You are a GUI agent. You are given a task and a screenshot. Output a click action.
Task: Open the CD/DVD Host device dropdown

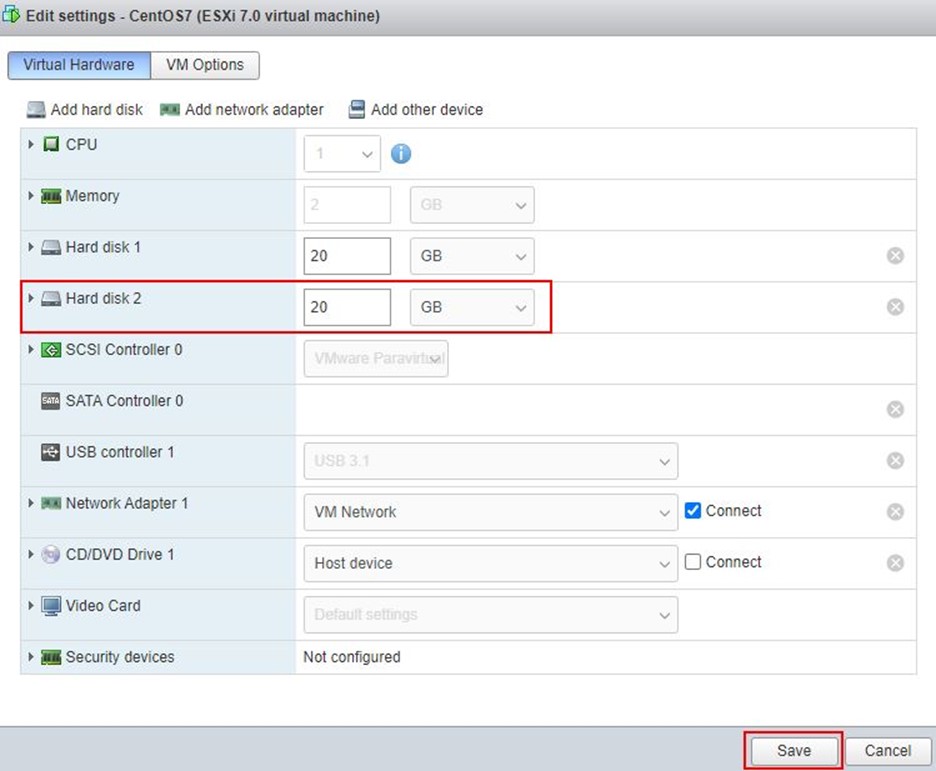point(491,563)
